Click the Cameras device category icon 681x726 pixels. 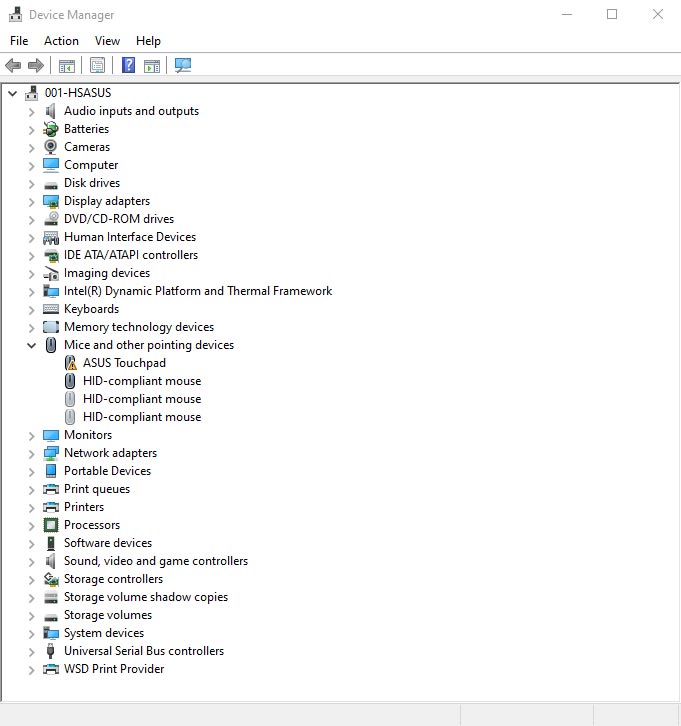pyautogui.click(x=51, y=147)
